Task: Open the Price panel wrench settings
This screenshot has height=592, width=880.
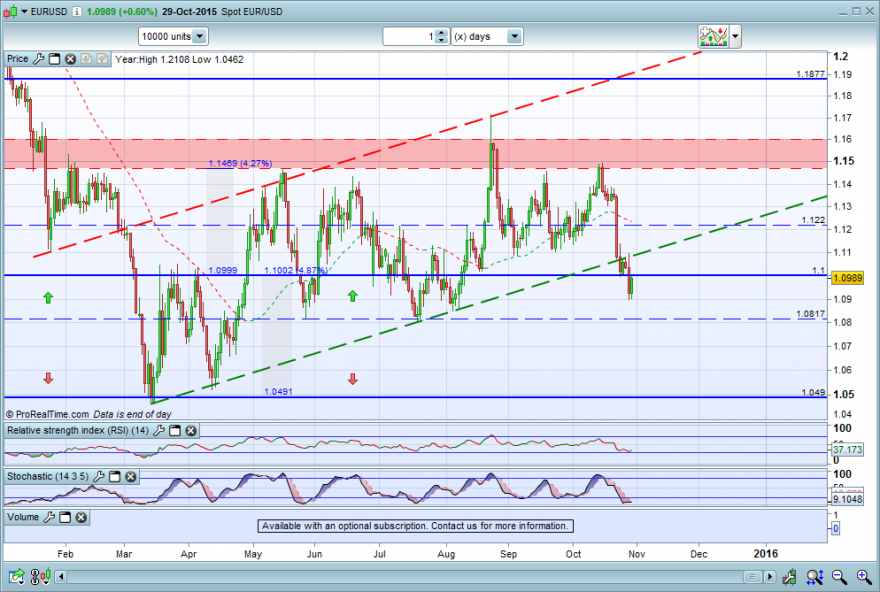Action: click(x=38, y=59)
